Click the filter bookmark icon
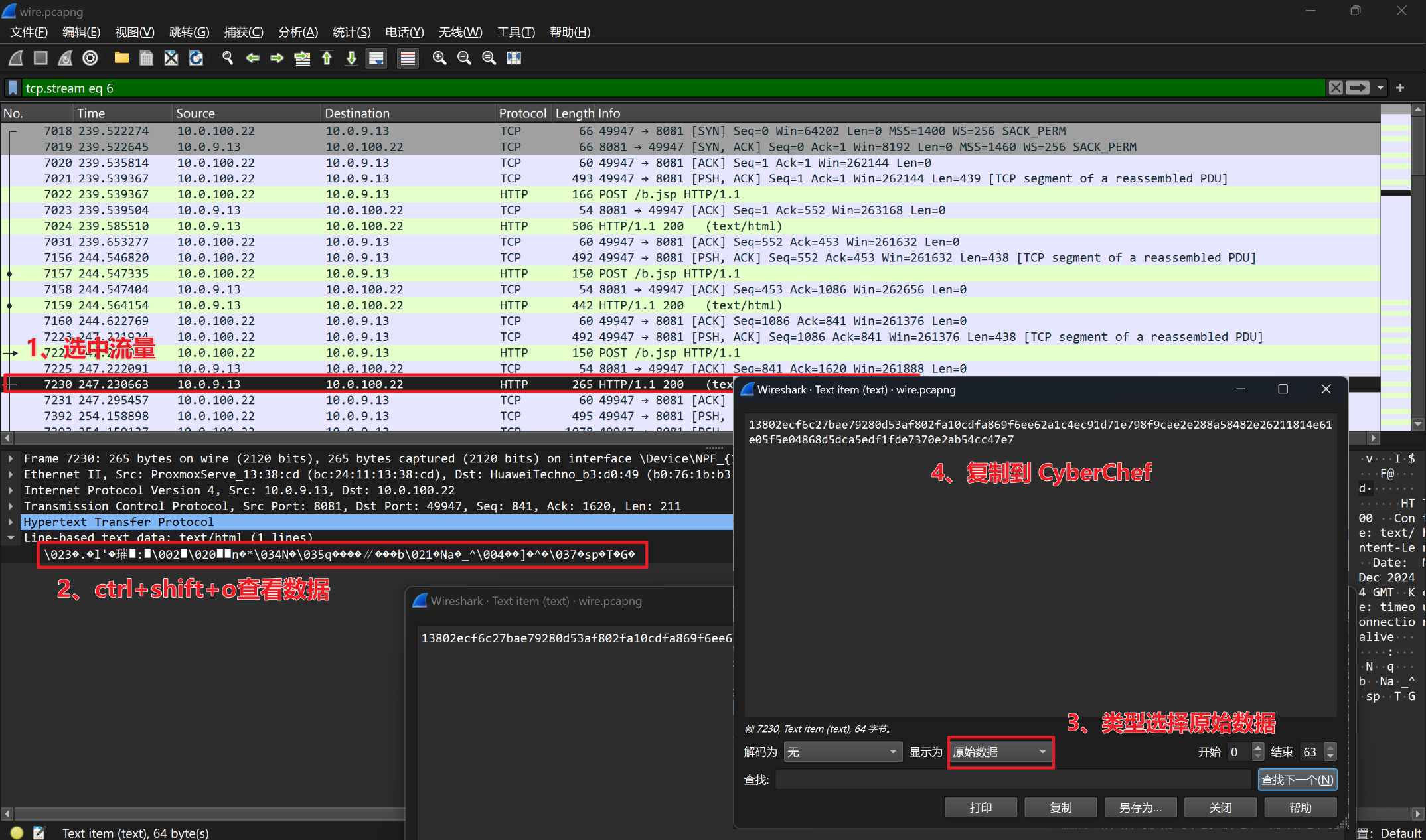 coord(13,88)
